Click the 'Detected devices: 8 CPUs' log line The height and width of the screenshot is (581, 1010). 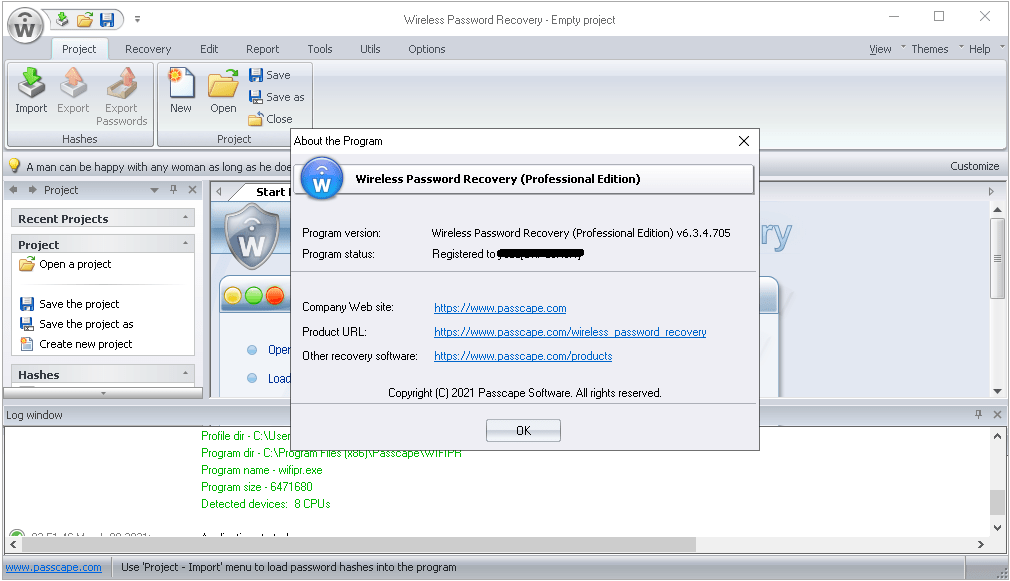tap(265, 504)
